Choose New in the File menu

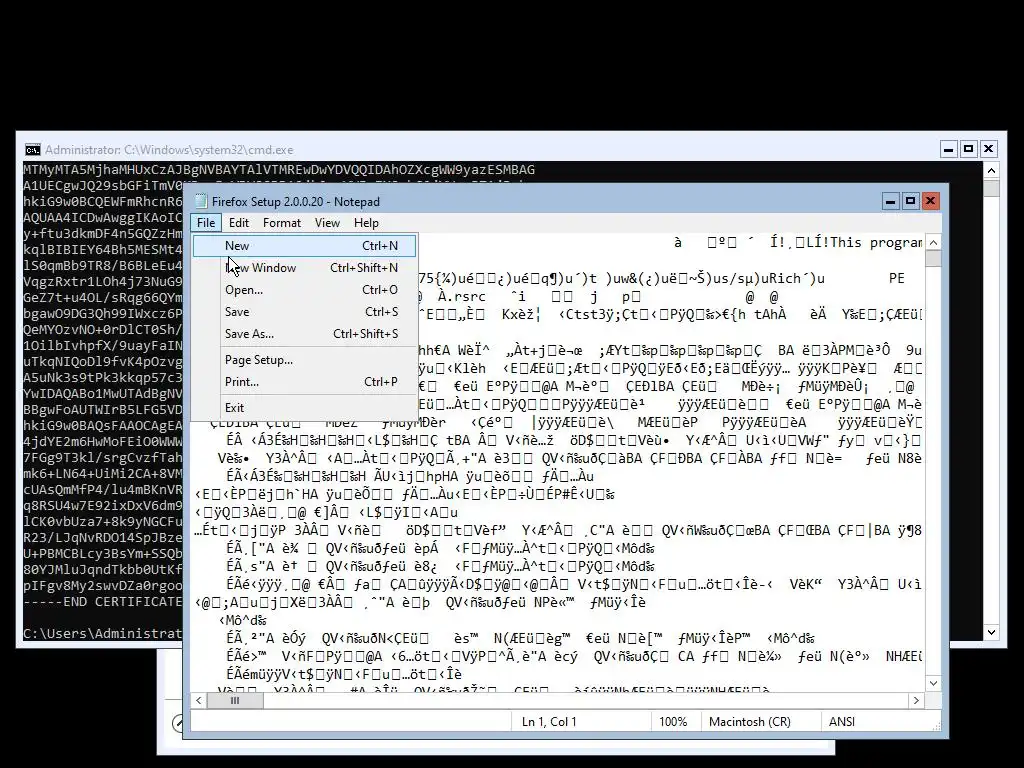pyautogui.click(x=304, y=246)
